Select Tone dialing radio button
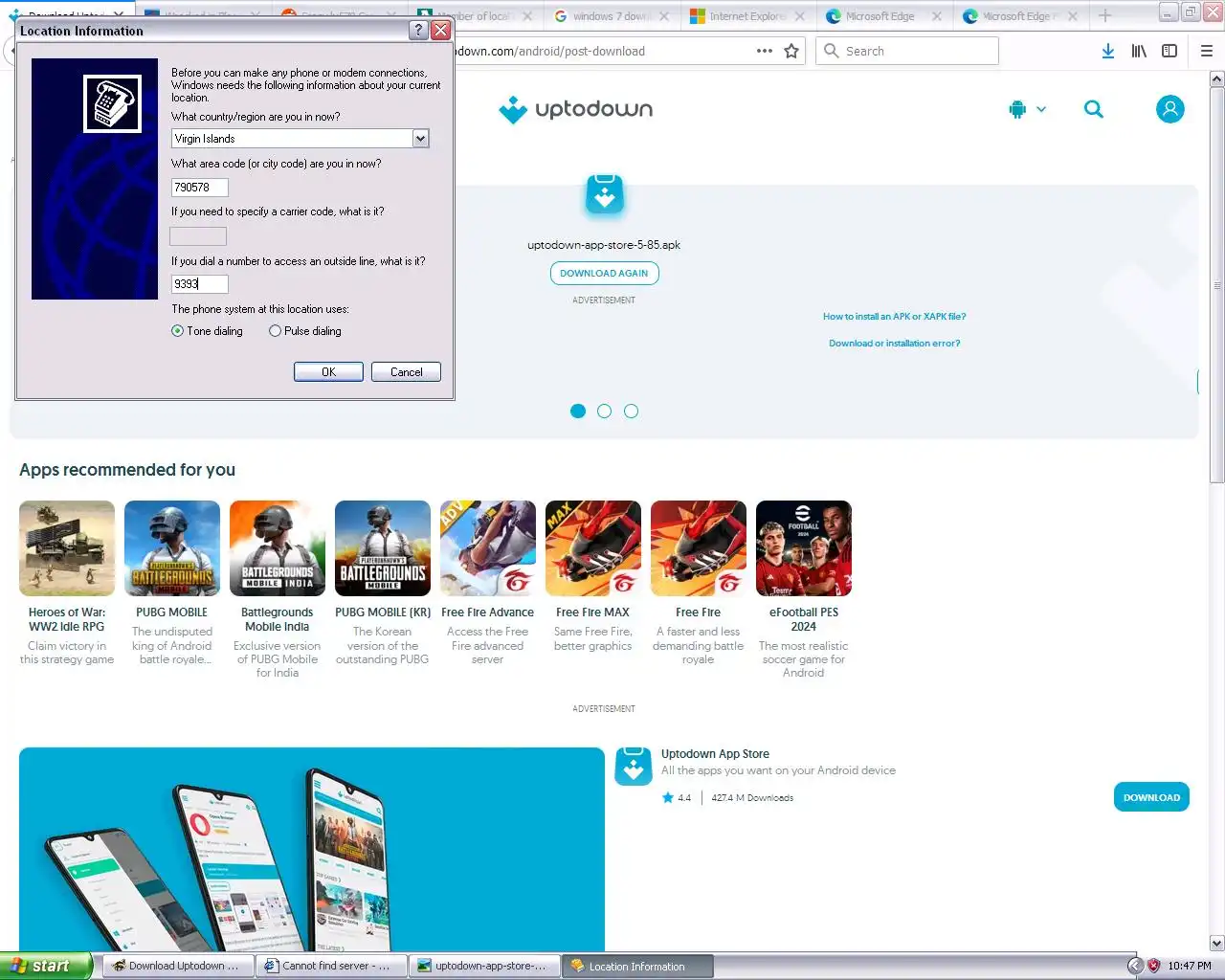This screenshot has height=980, width=1225. [207, 331]
